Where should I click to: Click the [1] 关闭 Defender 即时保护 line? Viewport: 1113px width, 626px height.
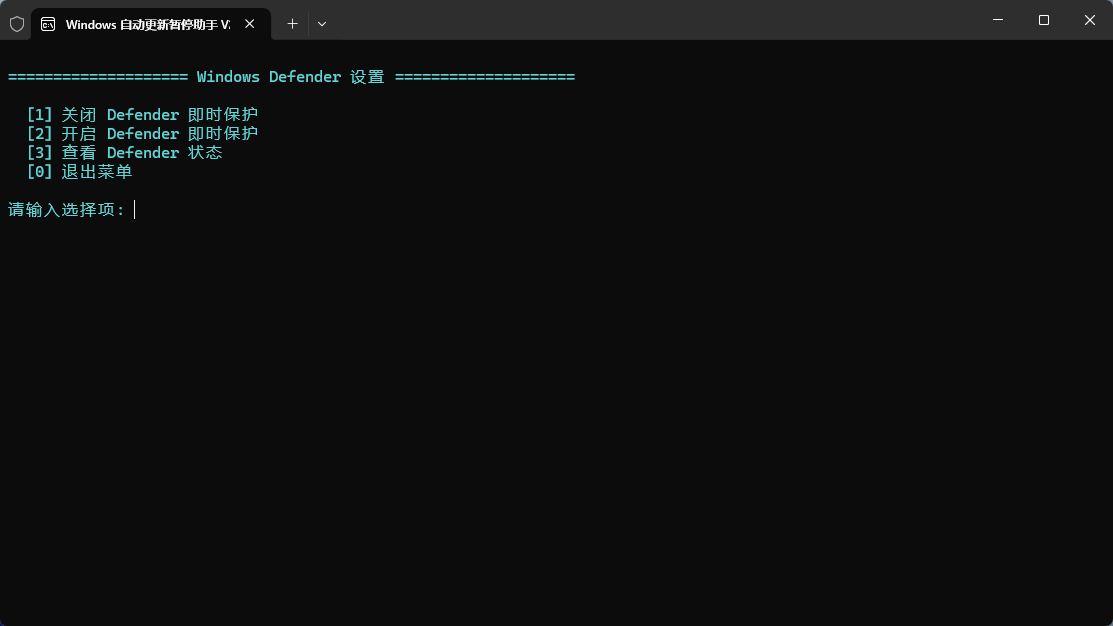[142, 115]
